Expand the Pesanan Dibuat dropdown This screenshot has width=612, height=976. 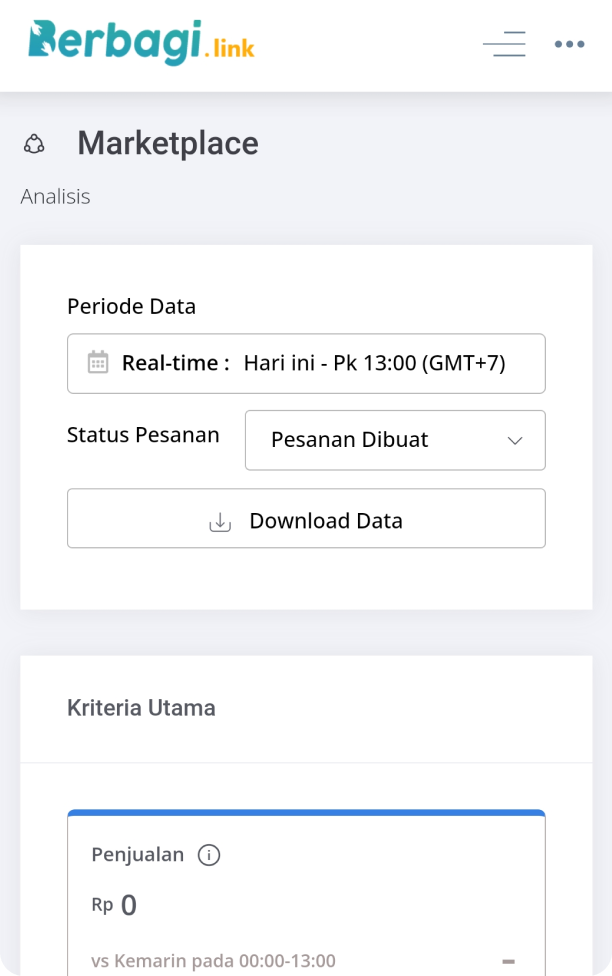[x=395, y=440]
